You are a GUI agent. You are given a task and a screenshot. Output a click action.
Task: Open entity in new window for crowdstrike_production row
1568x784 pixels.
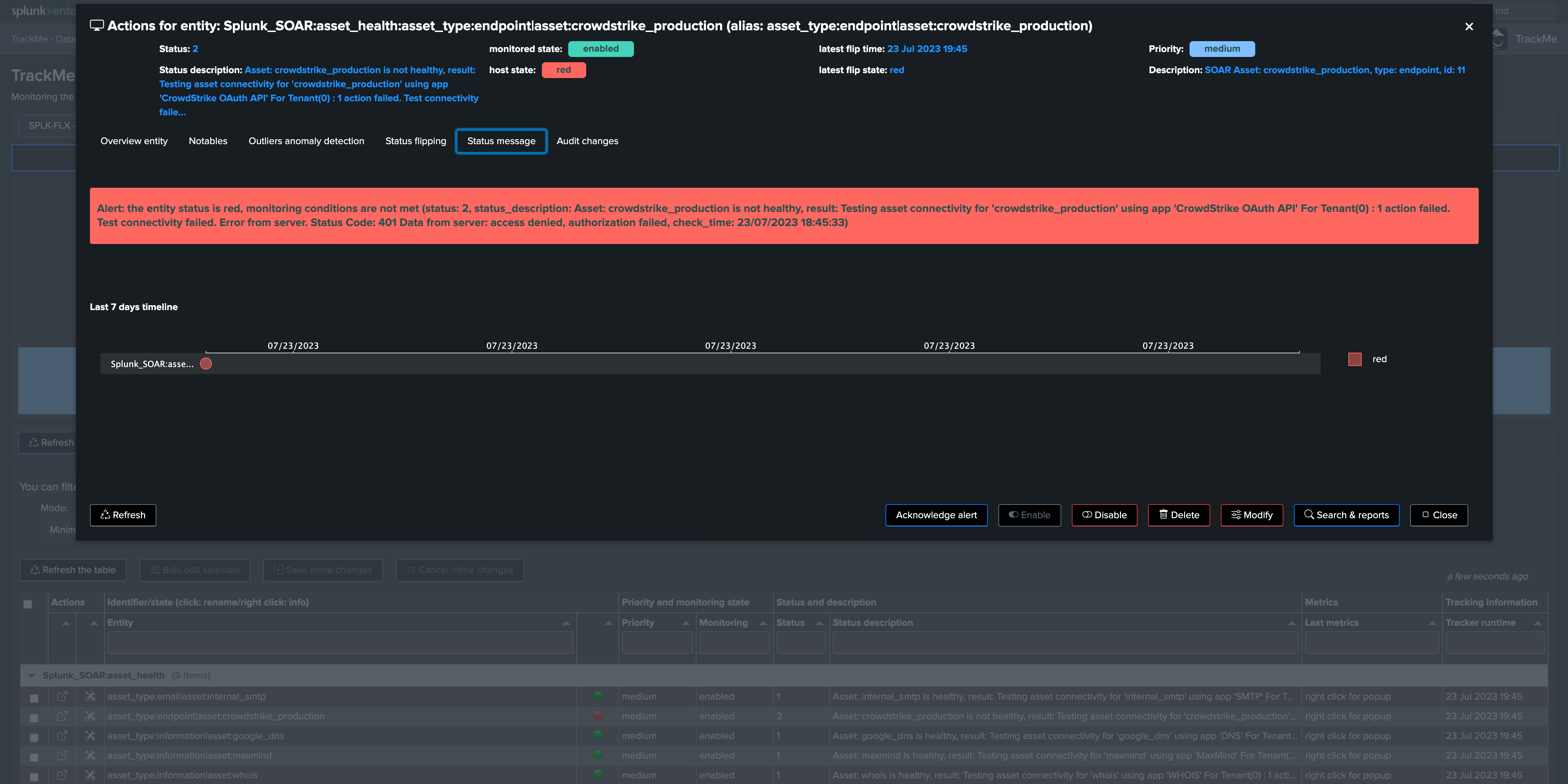[62, 716]
